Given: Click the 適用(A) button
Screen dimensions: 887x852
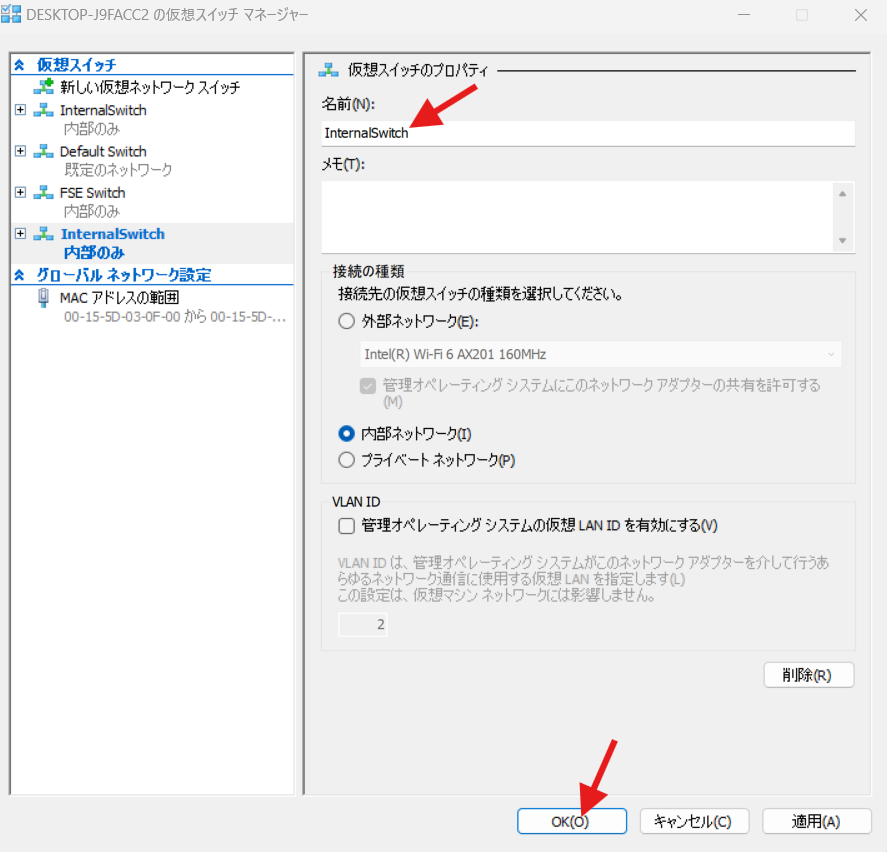Looking at the screenshot, I should coord(816,821).
